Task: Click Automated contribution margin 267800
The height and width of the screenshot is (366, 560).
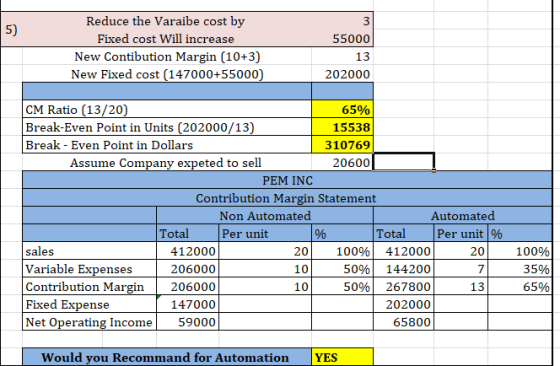Action: coord(404,286)
